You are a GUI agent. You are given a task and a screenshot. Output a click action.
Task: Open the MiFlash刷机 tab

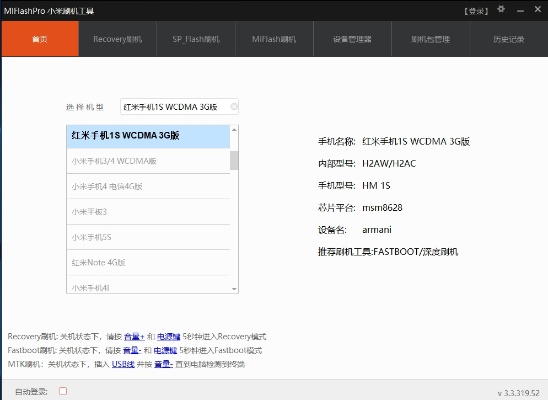[x=274, y=39]
